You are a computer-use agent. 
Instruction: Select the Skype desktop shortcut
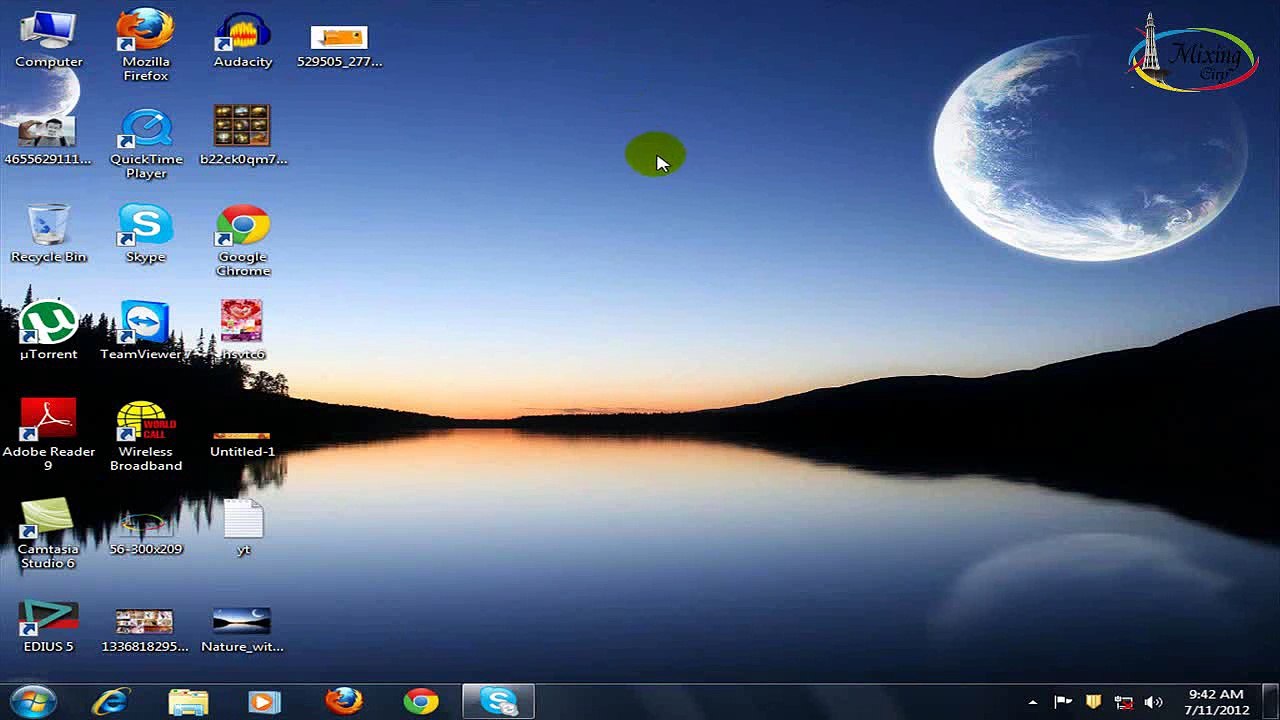pyautogui.click(x=146, y=234)
